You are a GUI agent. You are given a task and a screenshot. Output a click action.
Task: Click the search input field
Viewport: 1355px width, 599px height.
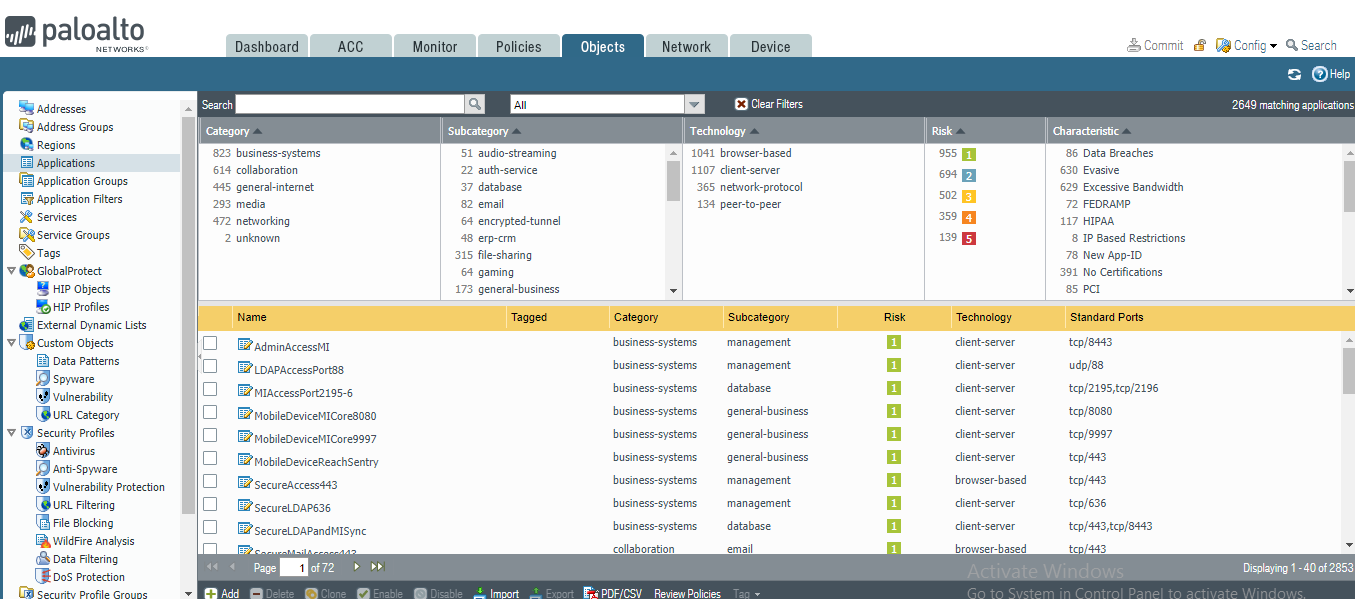pos(350,103)
